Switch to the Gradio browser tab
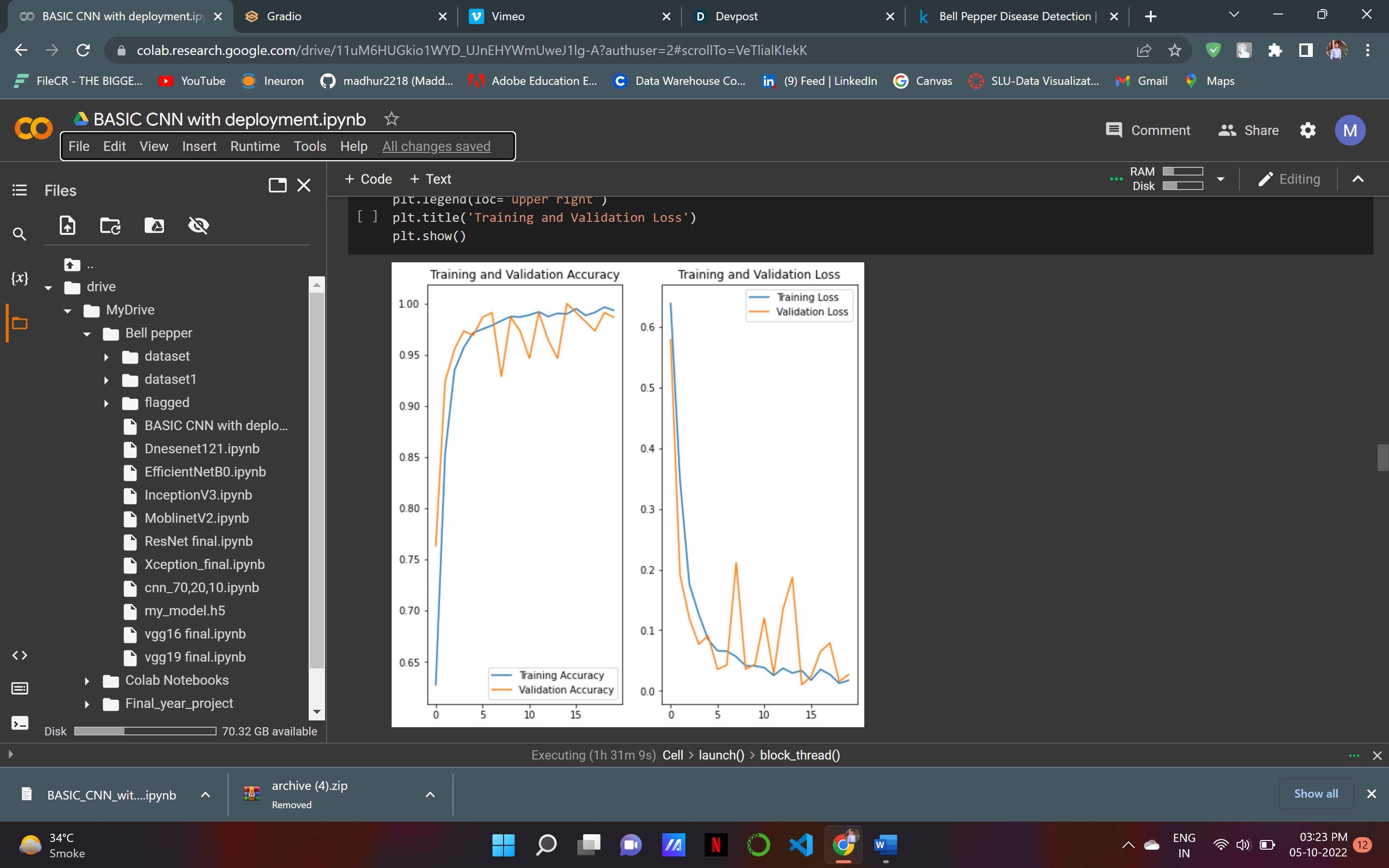Screen dimensions: 1389x868 (x=284, y=16)
